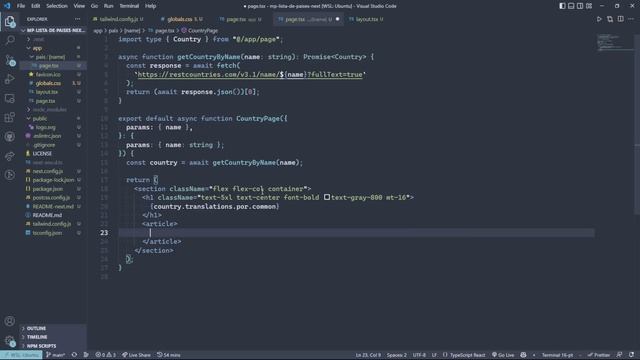
Task: Open Explorer Views and More Actions ellipsis
Action: coord(78,19)
